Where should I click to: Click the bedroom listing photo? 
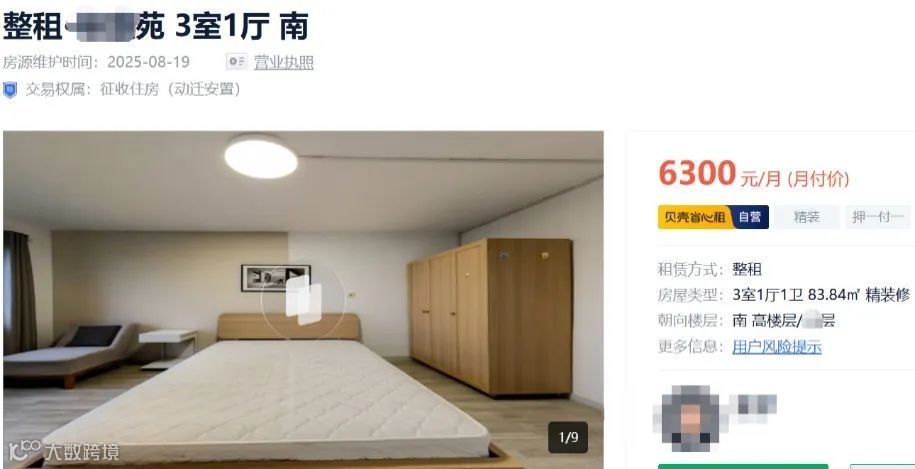click(x=303, y=300)
